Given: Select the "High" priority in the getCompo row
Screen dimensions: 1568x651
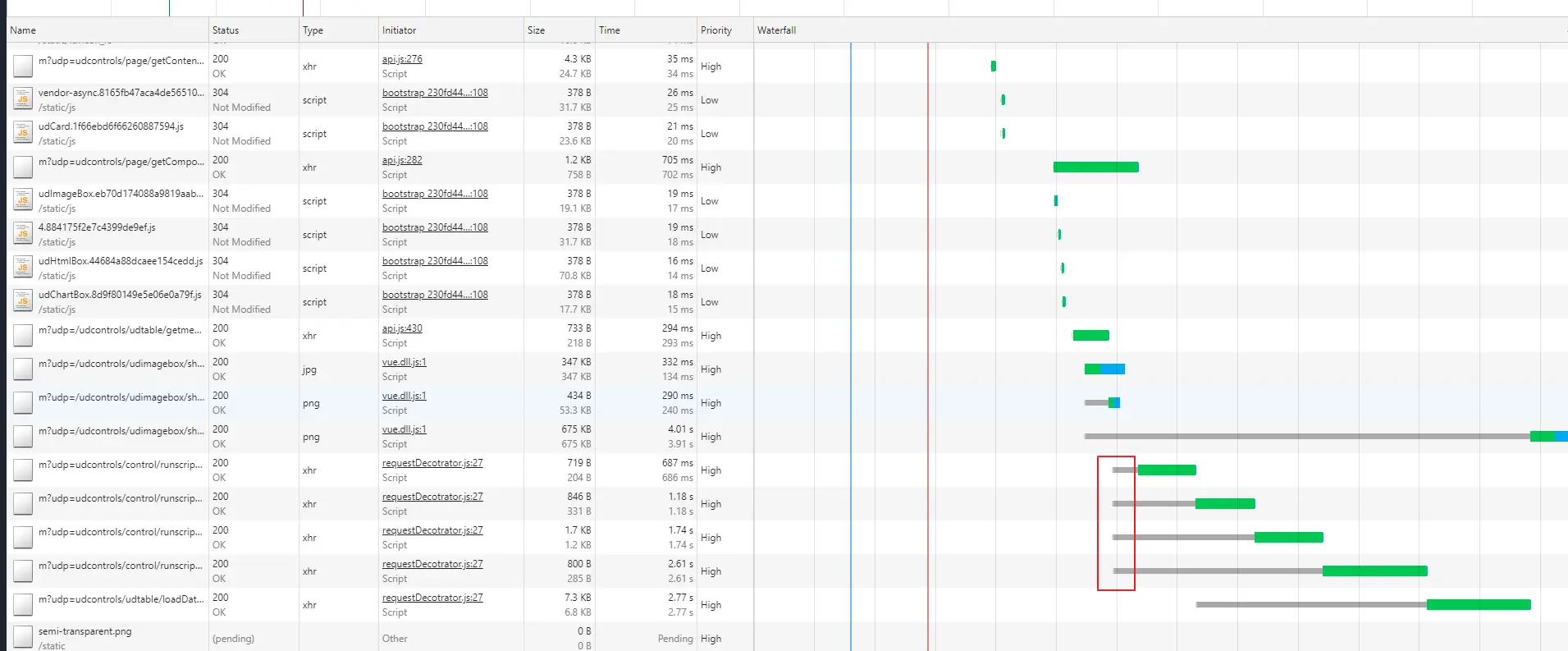Looking at the screenshot, I should point(711,167).
